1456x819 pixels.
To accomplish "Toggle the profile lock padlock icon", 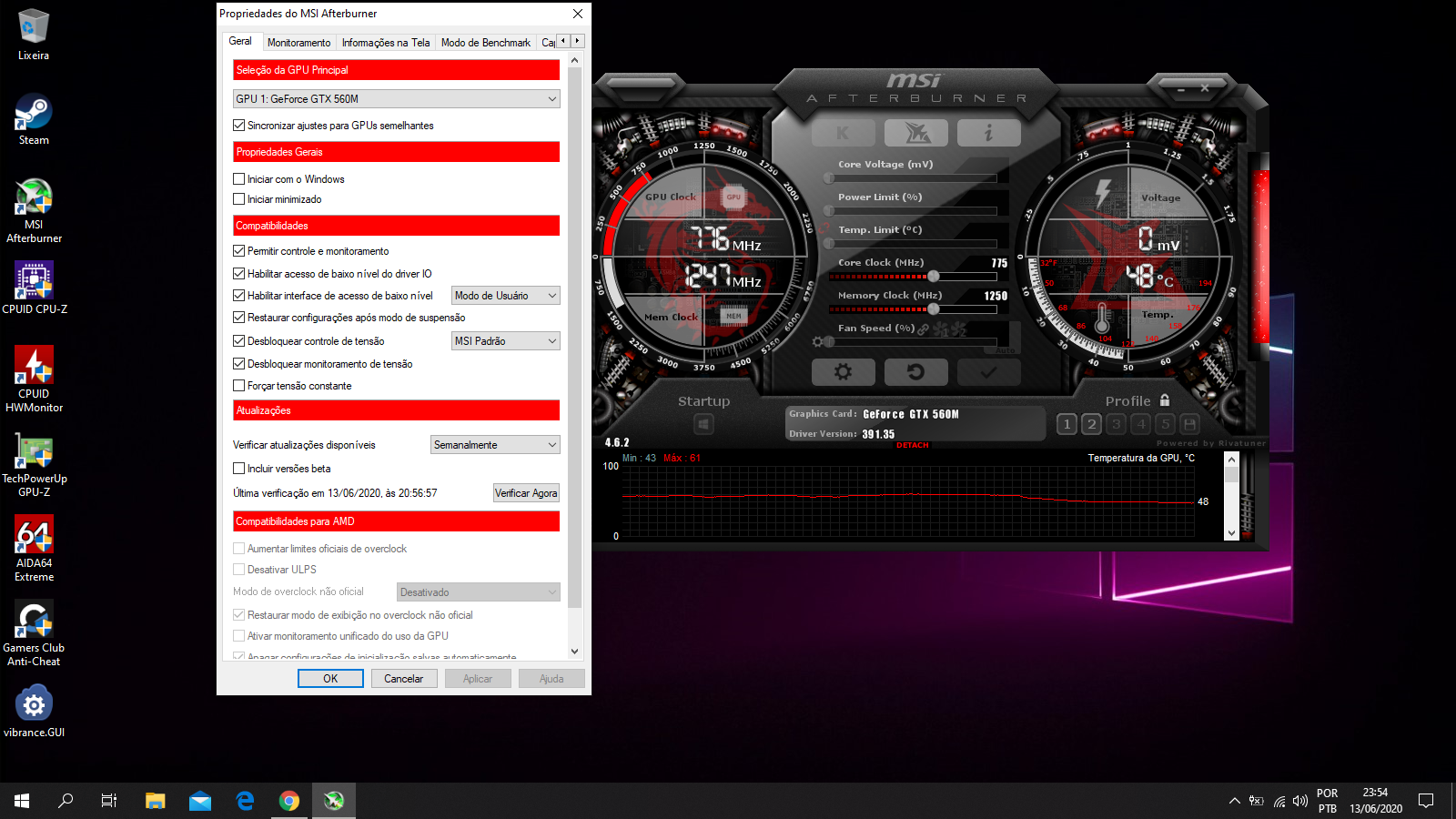I will (x=1165, y=400).
